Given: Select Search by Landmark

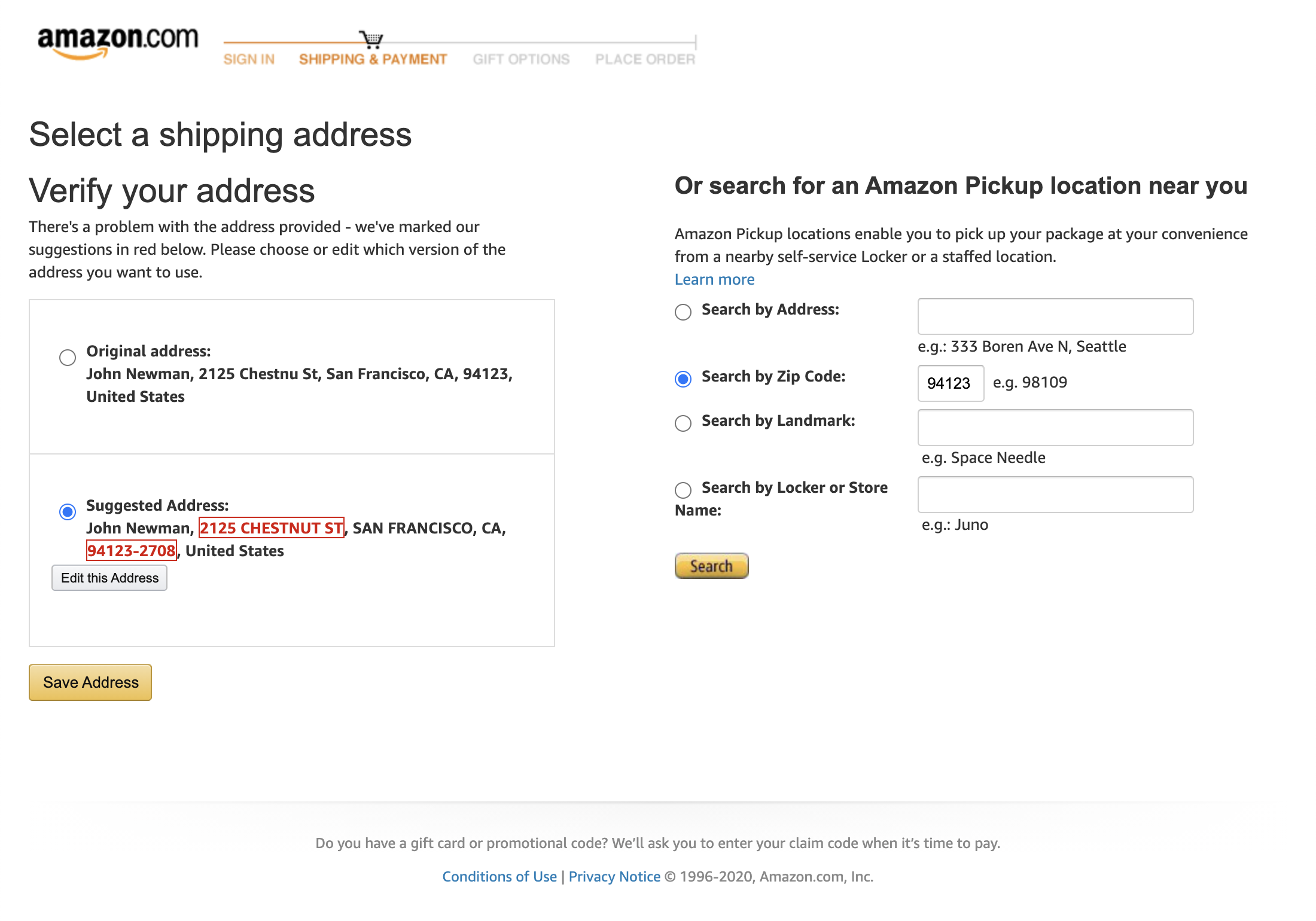Looking at the screenshot, I should [682, 423].
